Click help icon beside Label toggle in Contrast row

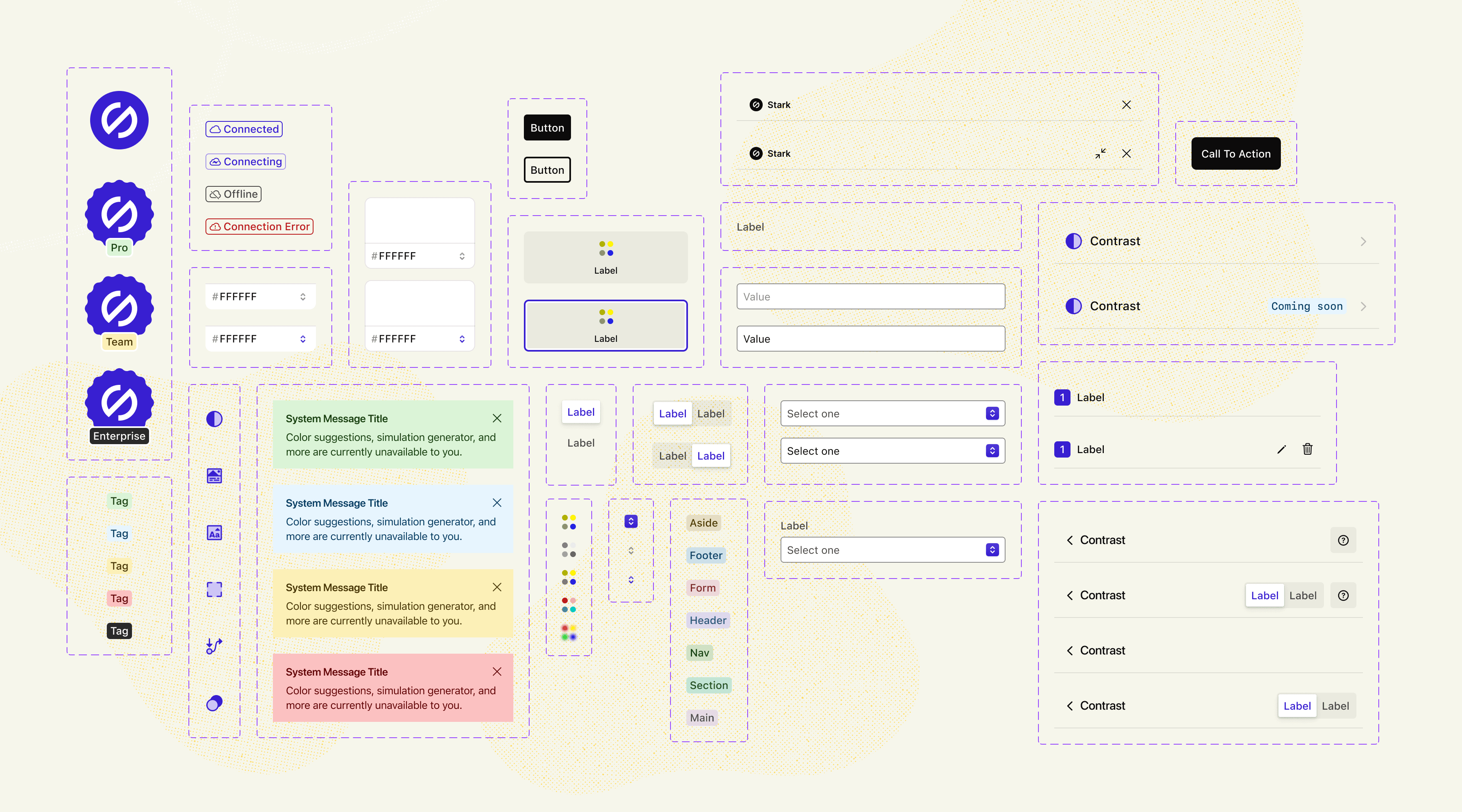1343,595
